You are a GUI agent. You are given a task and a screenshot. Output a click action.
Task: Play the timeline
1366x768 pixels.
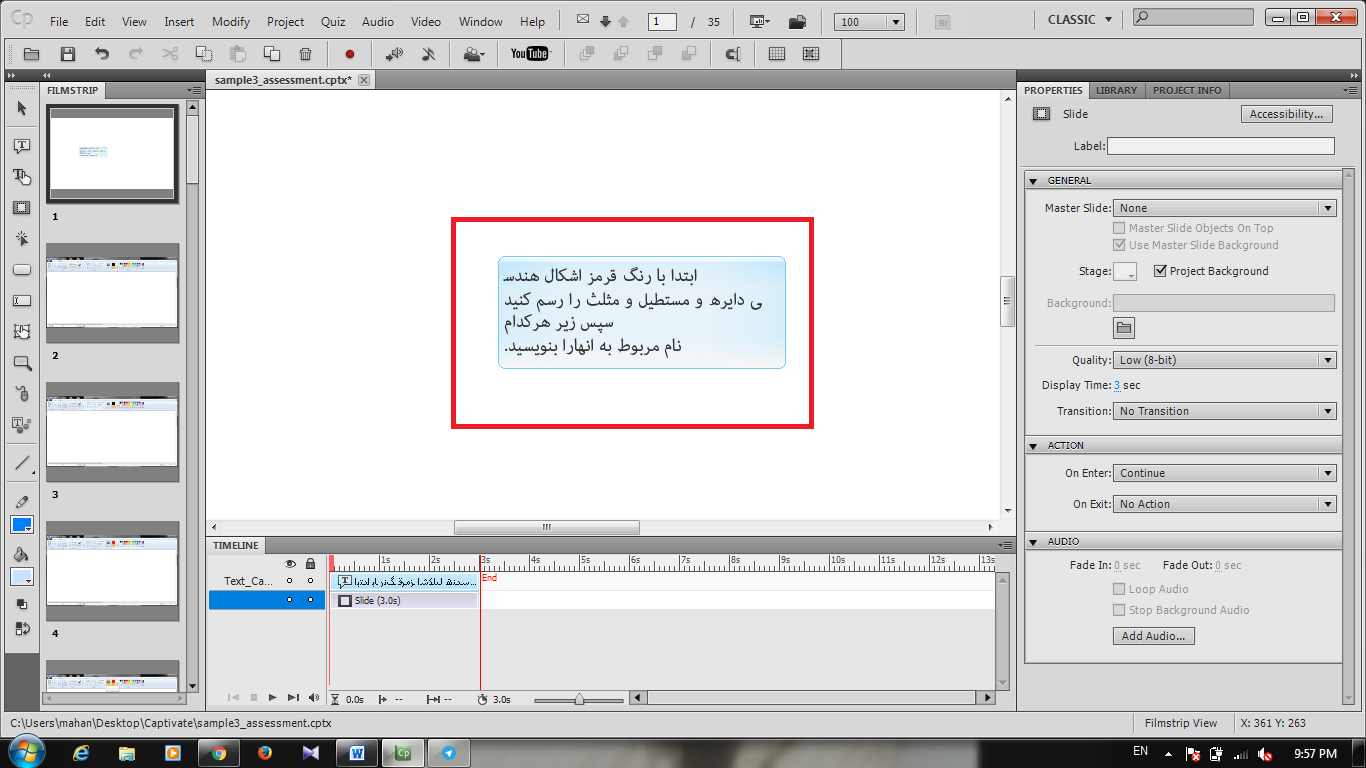click(x=272, y=698)
